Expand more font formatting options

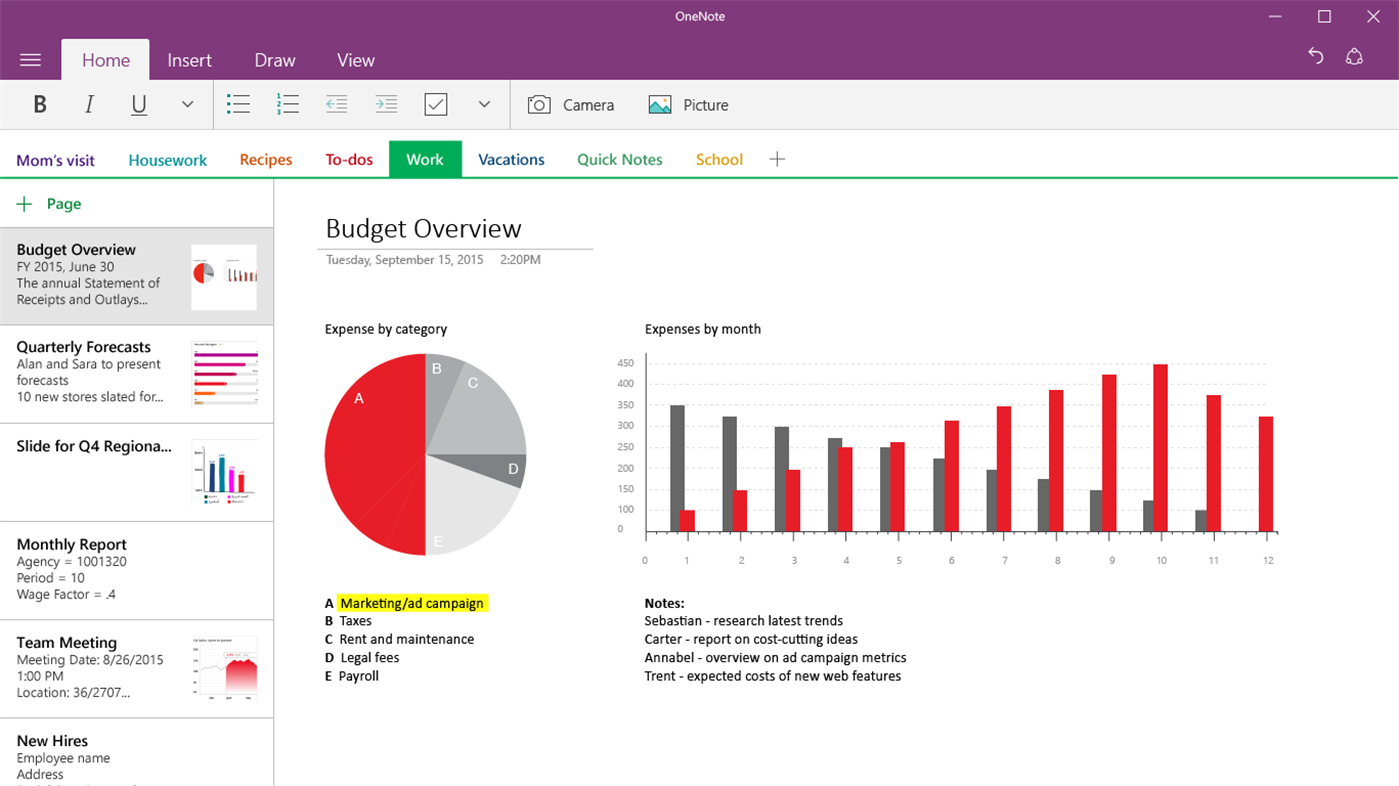187,104
